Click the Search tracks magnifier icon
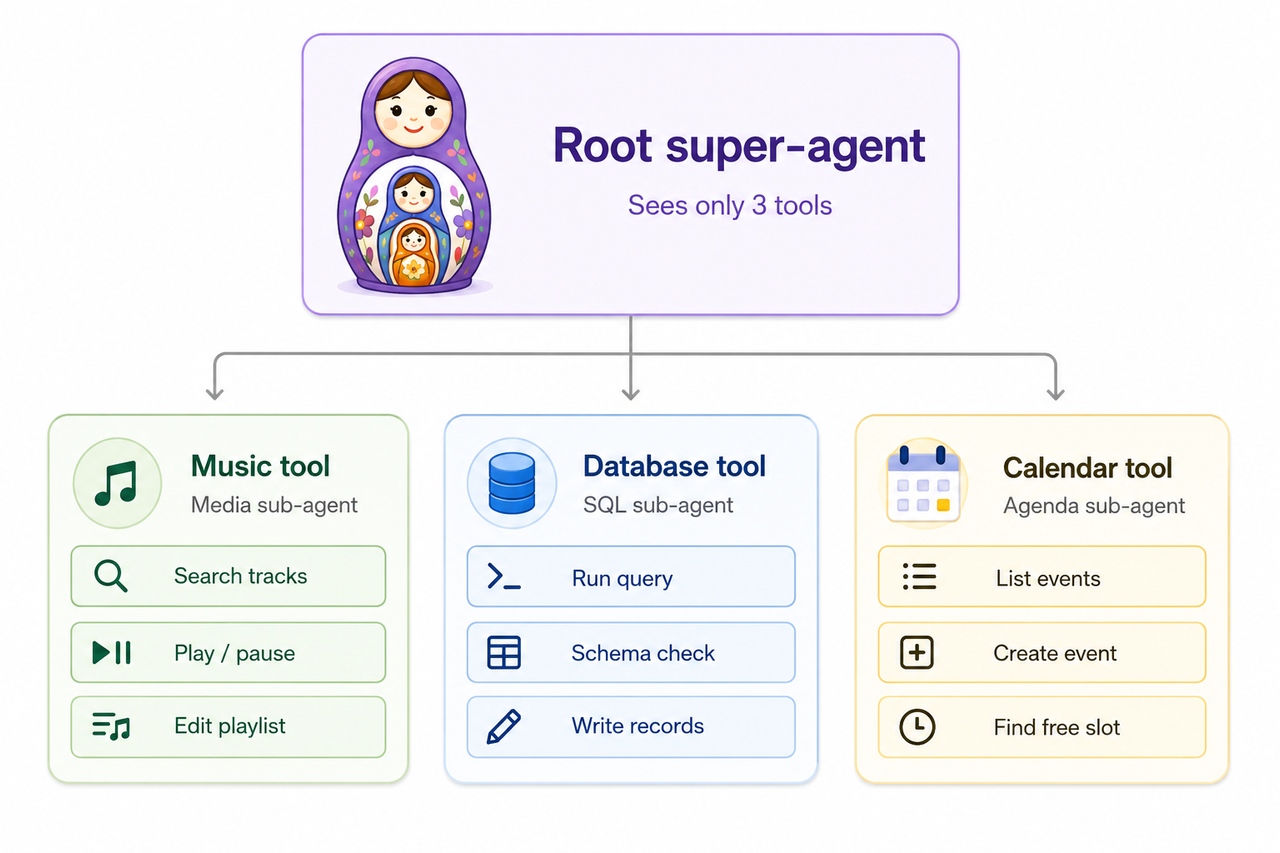This screenshot has width=1280, height=853. coord(110,576)
